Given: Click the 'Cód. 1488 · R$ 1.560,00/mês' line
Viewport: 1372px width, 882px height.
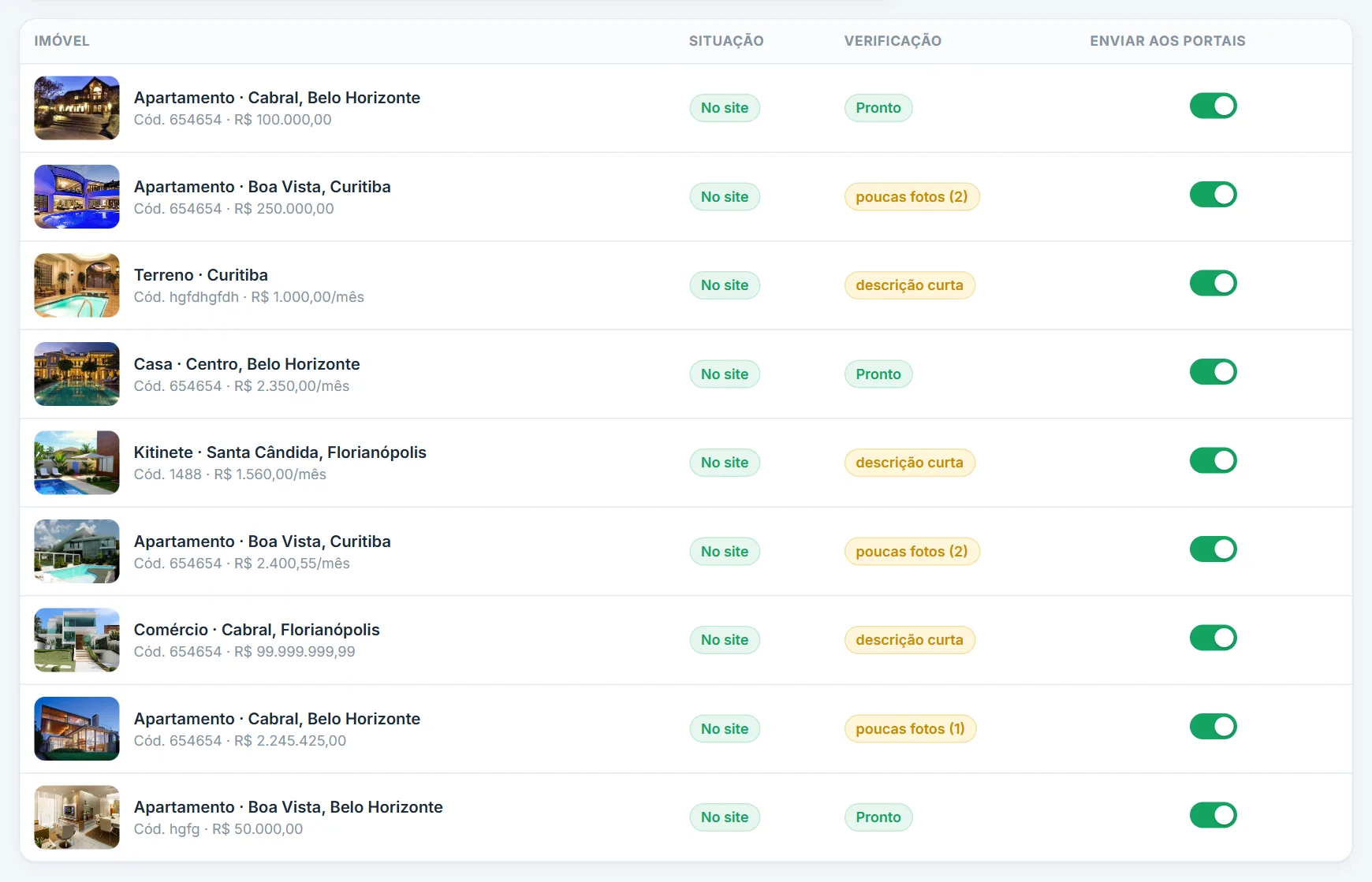Looking at the screenshot, I should pos(229,474).
